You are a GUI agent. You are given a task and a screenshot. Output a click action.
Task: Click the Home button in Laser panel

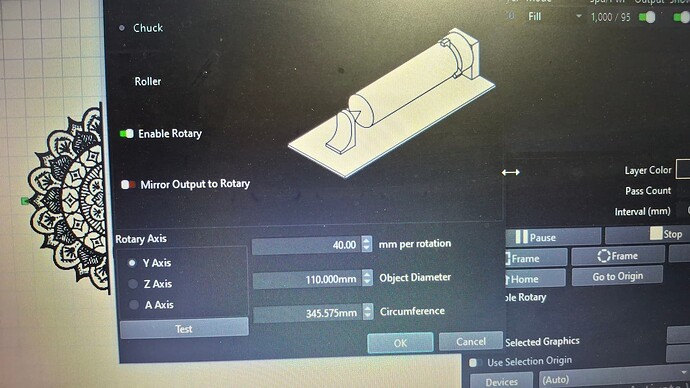[x=536, y=279]
